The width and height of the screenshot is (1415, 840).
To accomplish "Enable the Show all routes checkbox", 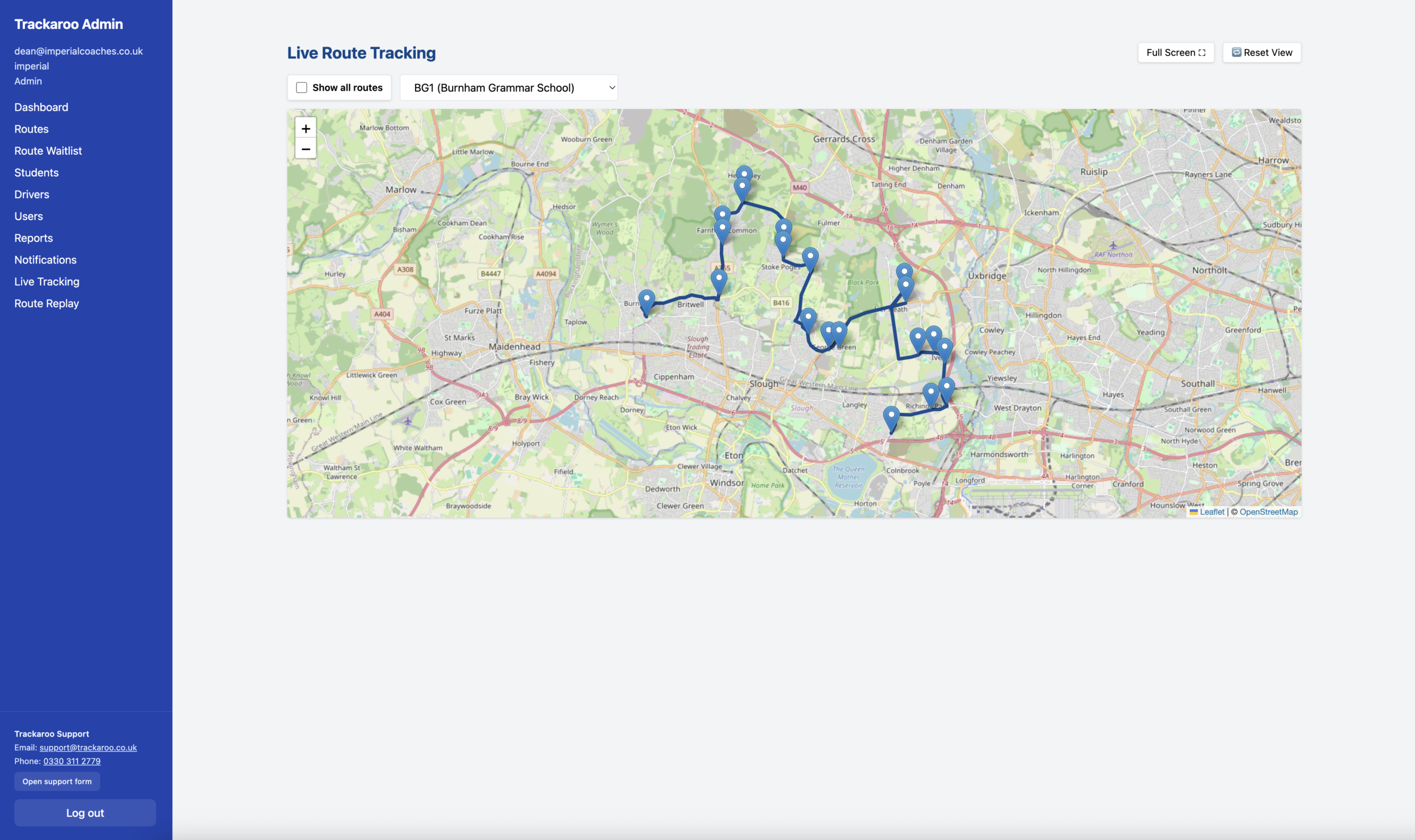I will (x=302, y=88).
